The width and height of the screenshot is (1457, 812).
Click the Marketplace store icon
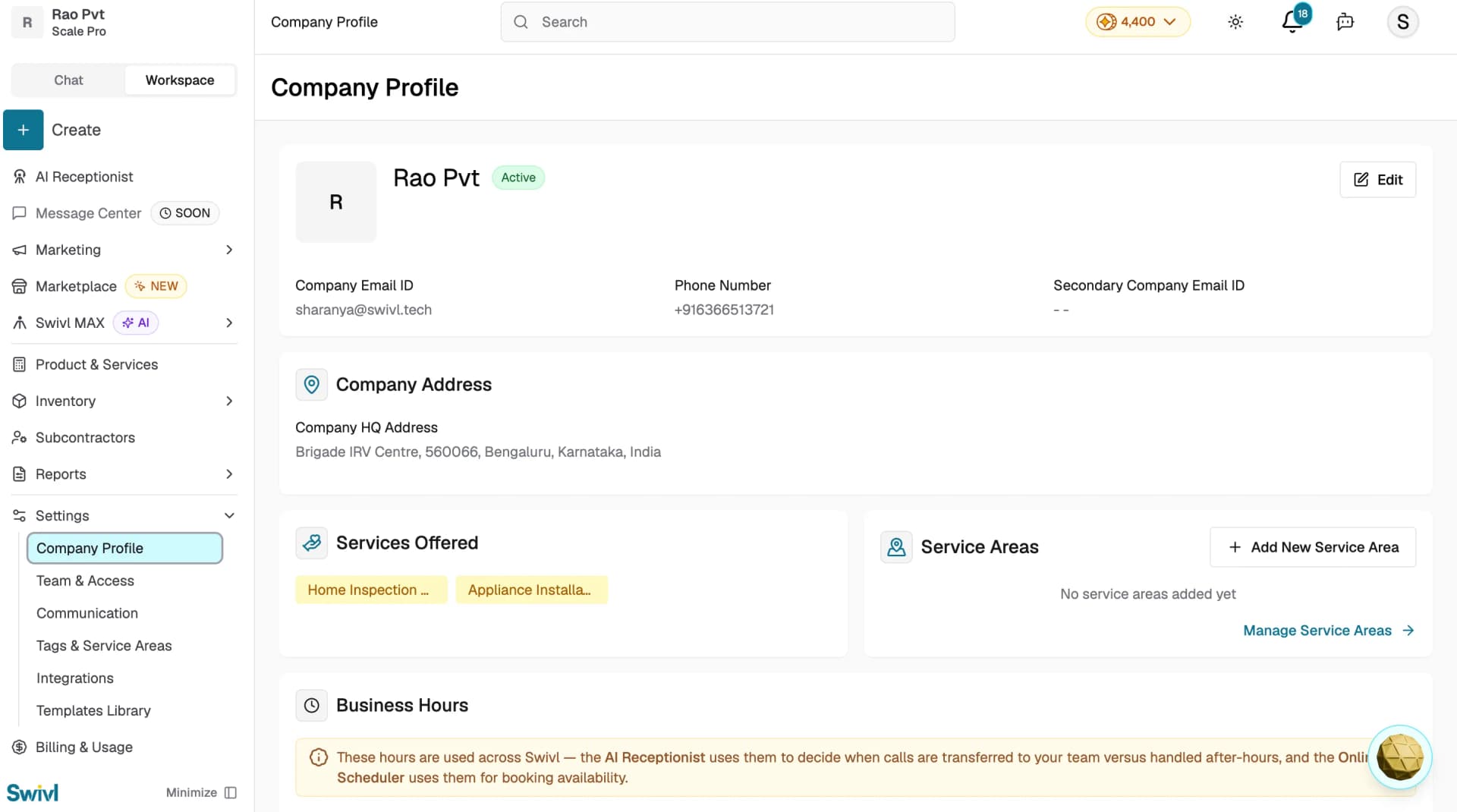20,286
